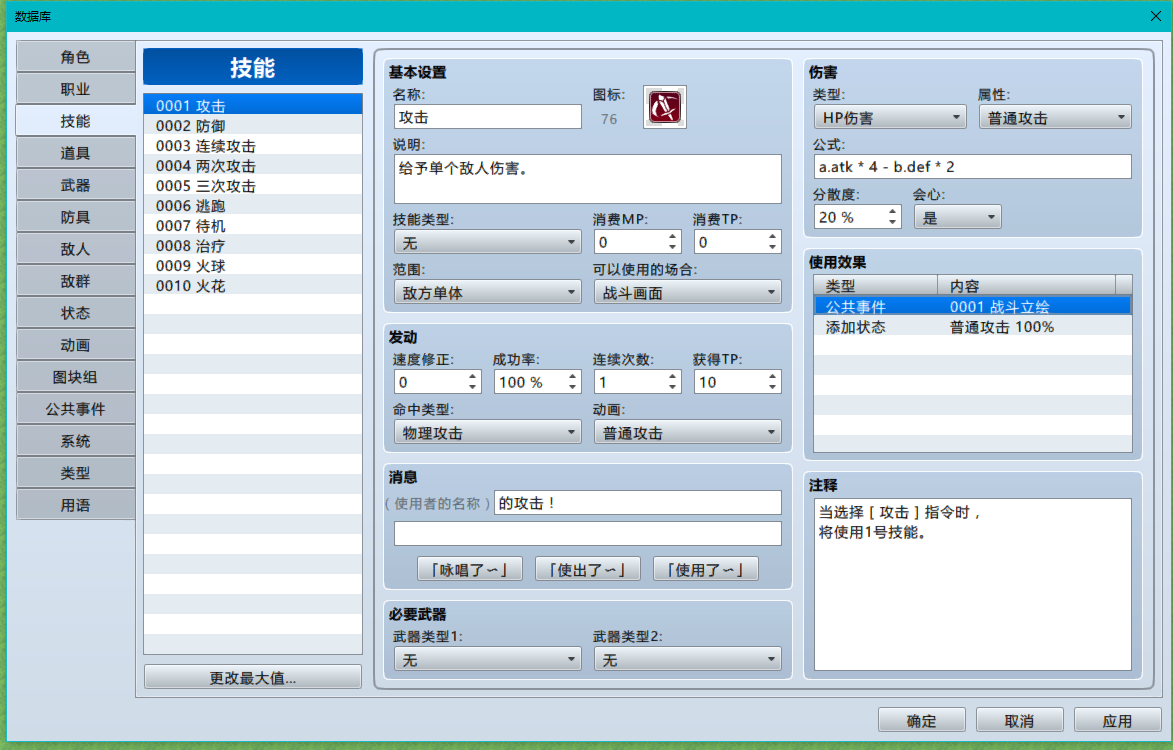Click the 更改最大值 button

click(x=253, y=677)
